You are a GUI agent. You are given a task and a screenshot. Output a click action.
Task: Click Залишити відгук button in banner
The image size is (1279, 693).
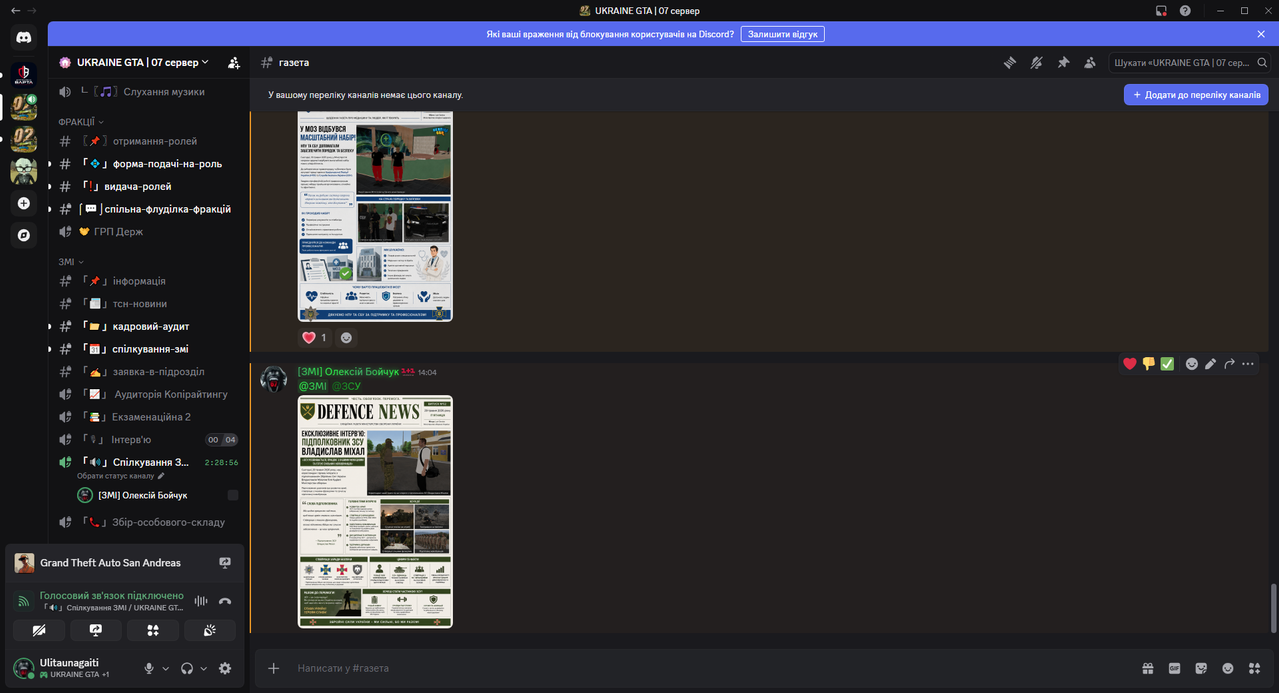[782, 34]
